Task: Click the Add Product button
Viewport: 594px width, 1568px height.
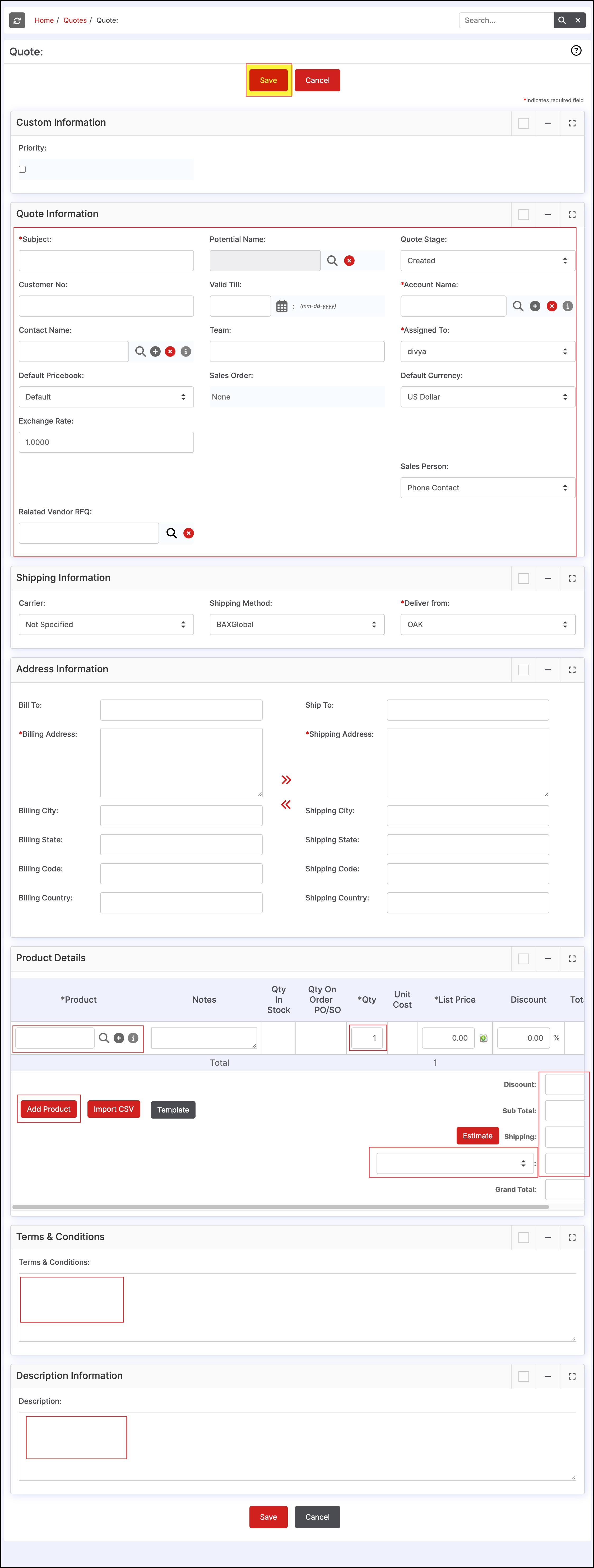Action: point(49,1109)
